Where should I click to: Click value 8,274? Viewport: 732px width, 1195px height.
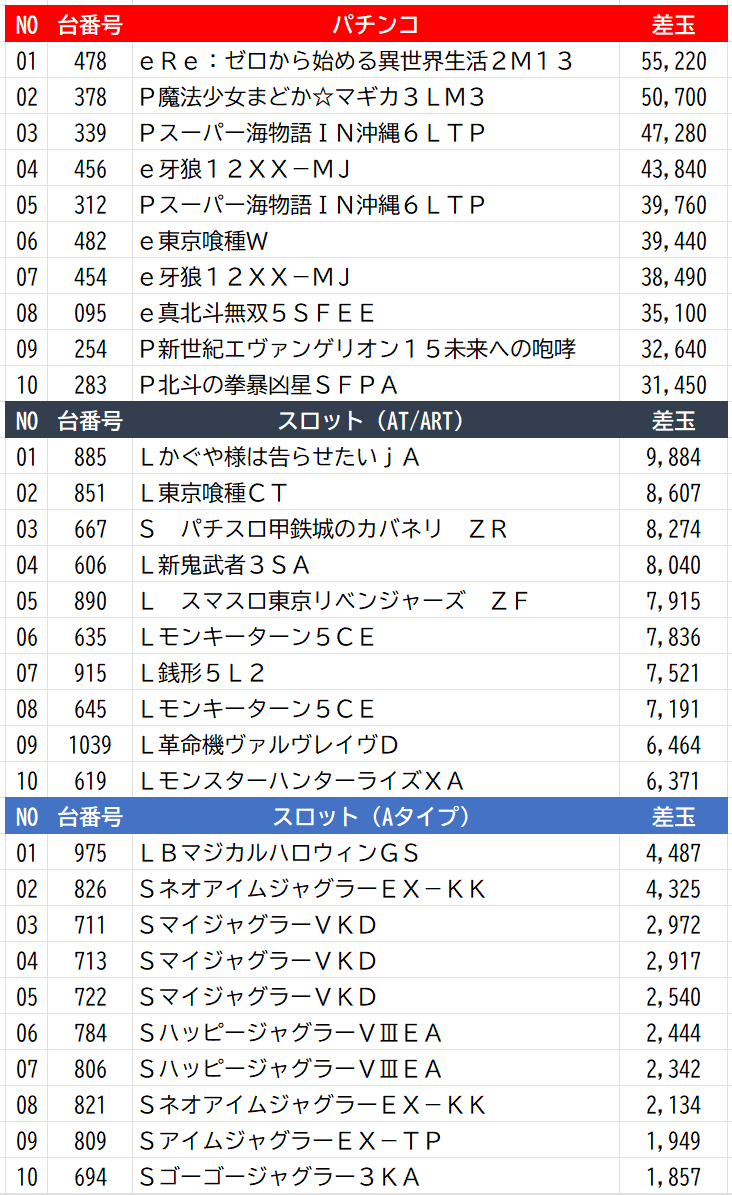[673, 529]
